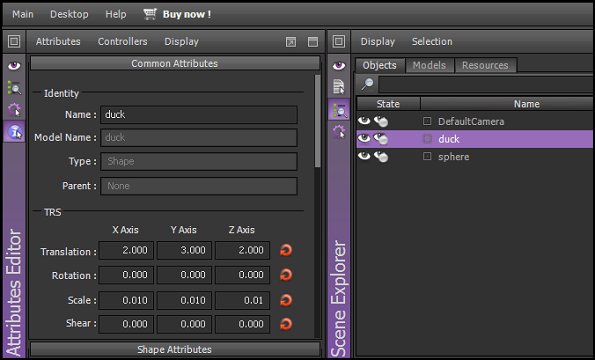Reset Shear values with the red arrow
This screenshot has height=360, width=595.
(286, 324)
